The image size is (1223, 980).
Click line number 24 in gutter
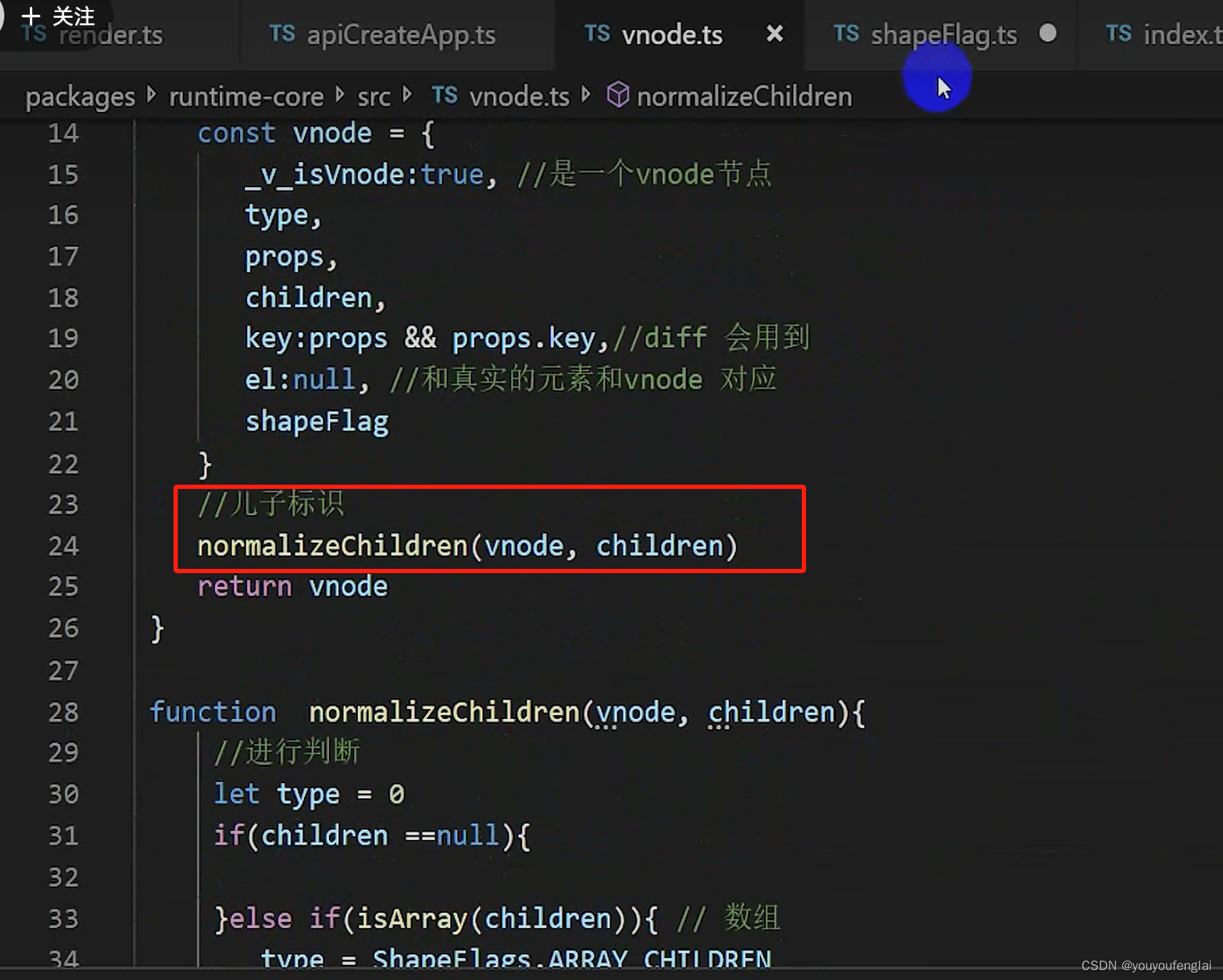coord(64,546)
